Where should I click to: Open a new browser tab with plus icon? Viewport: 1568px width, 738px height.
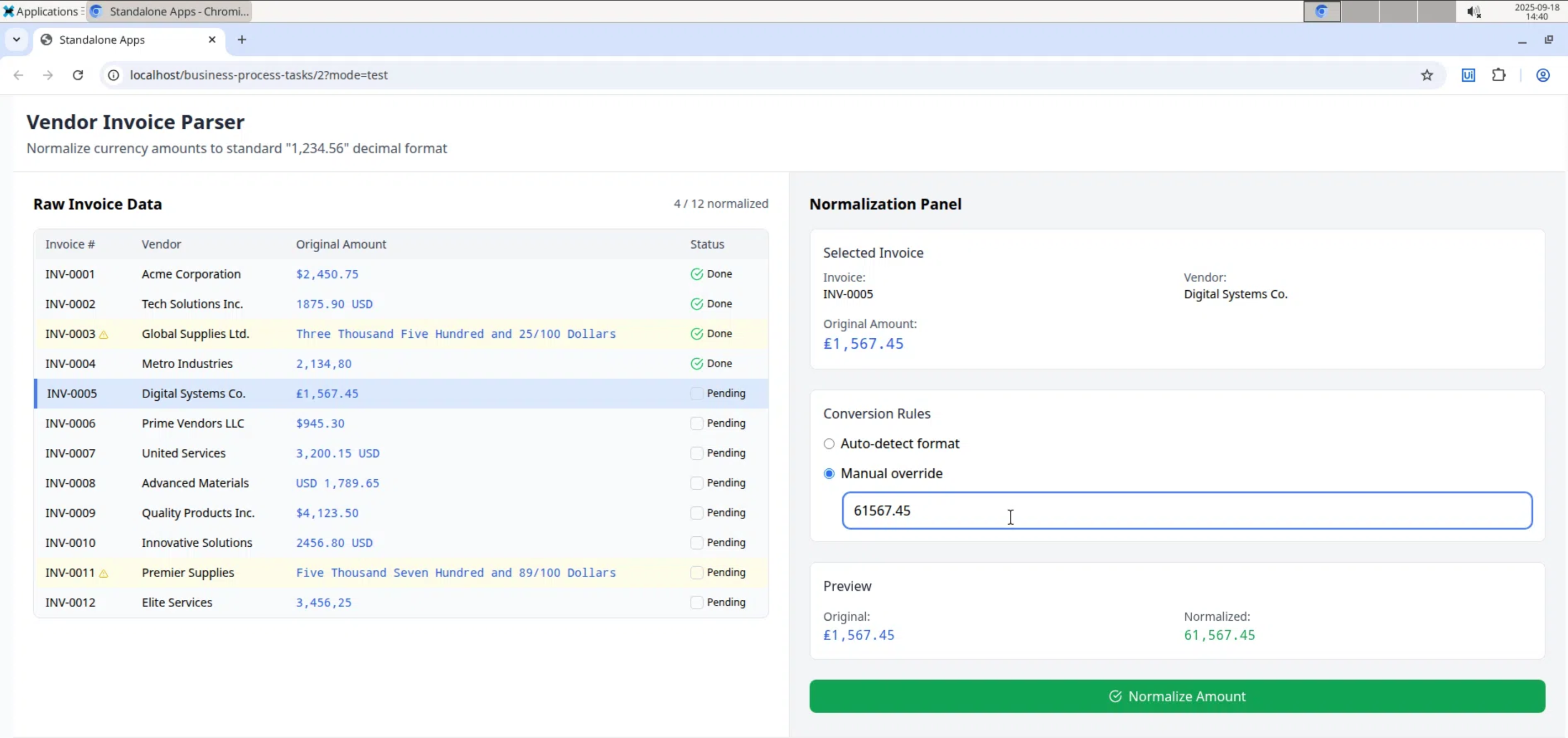click(241, 40)
